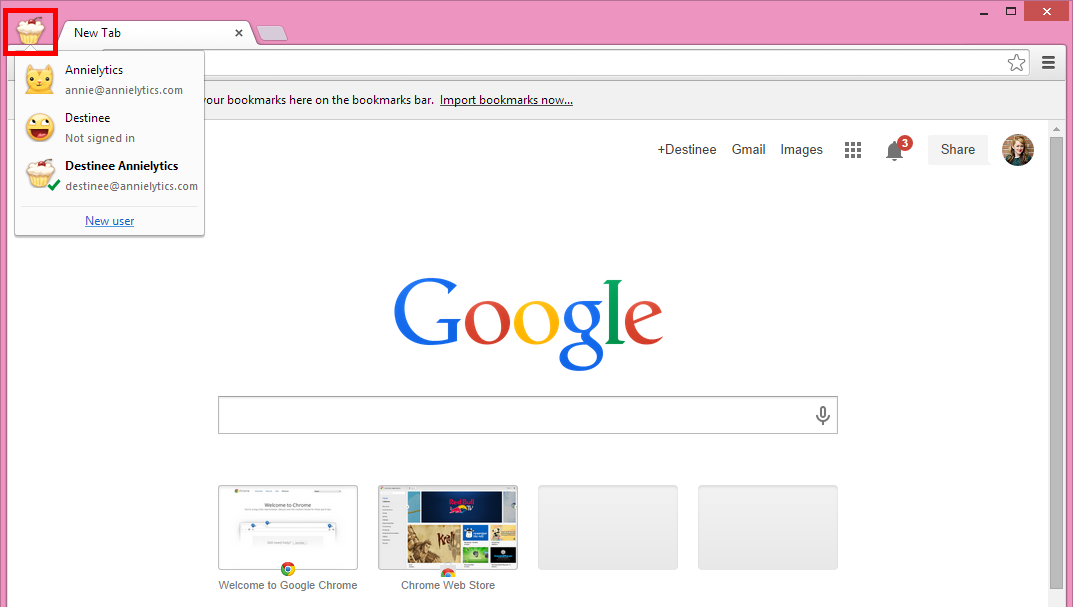Click Import bookmarks now link
This screenshot has height=607, width=1073.
tap(506, 100)
